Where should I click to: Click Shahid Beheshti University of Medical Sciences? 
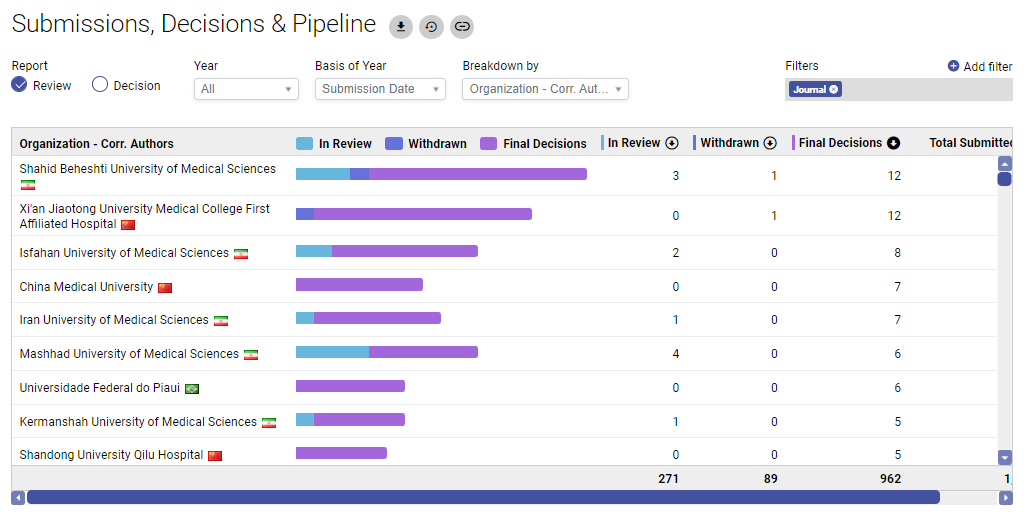(147, 169)
